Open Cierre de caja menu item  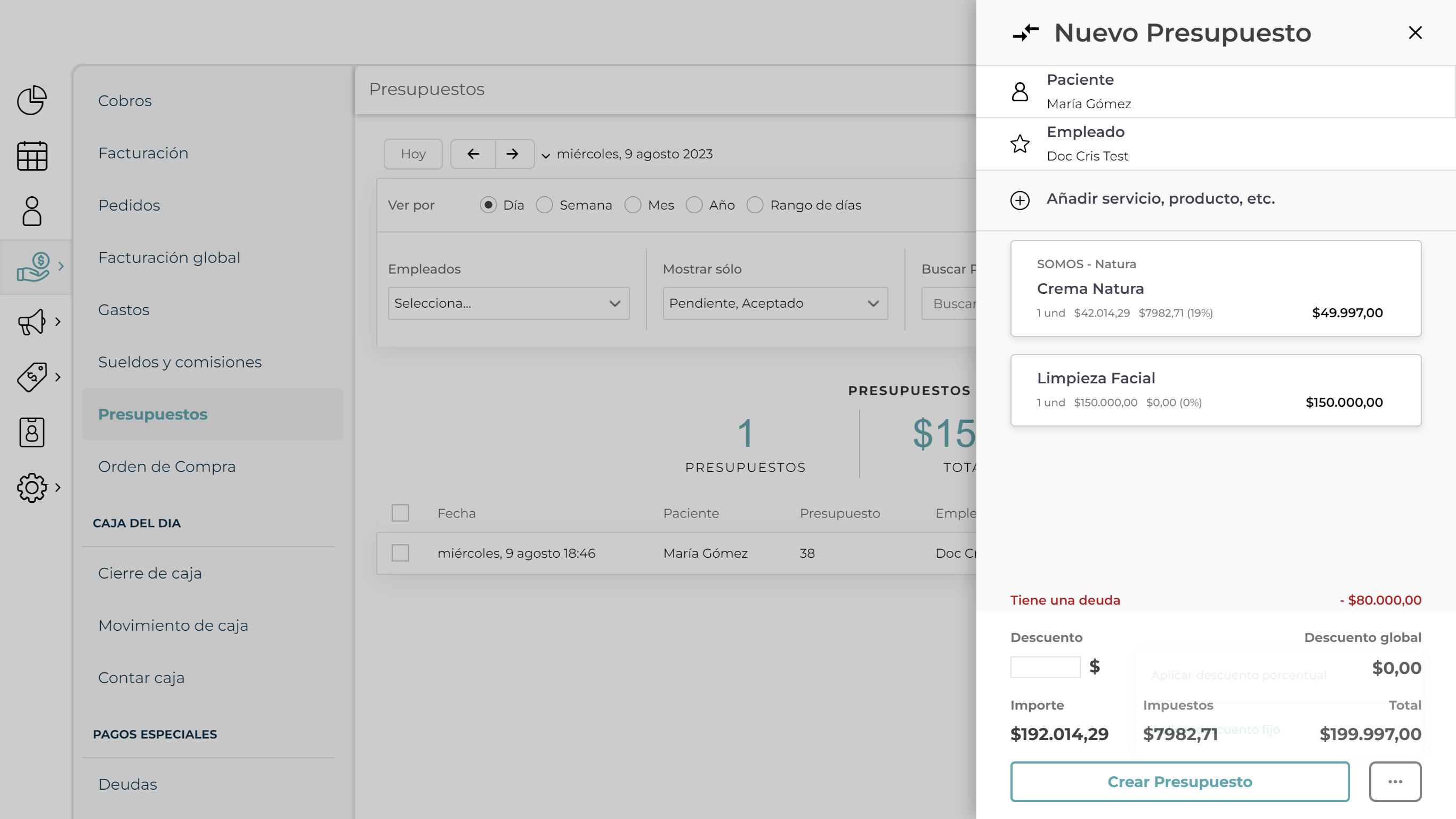[x=150, y=573]
